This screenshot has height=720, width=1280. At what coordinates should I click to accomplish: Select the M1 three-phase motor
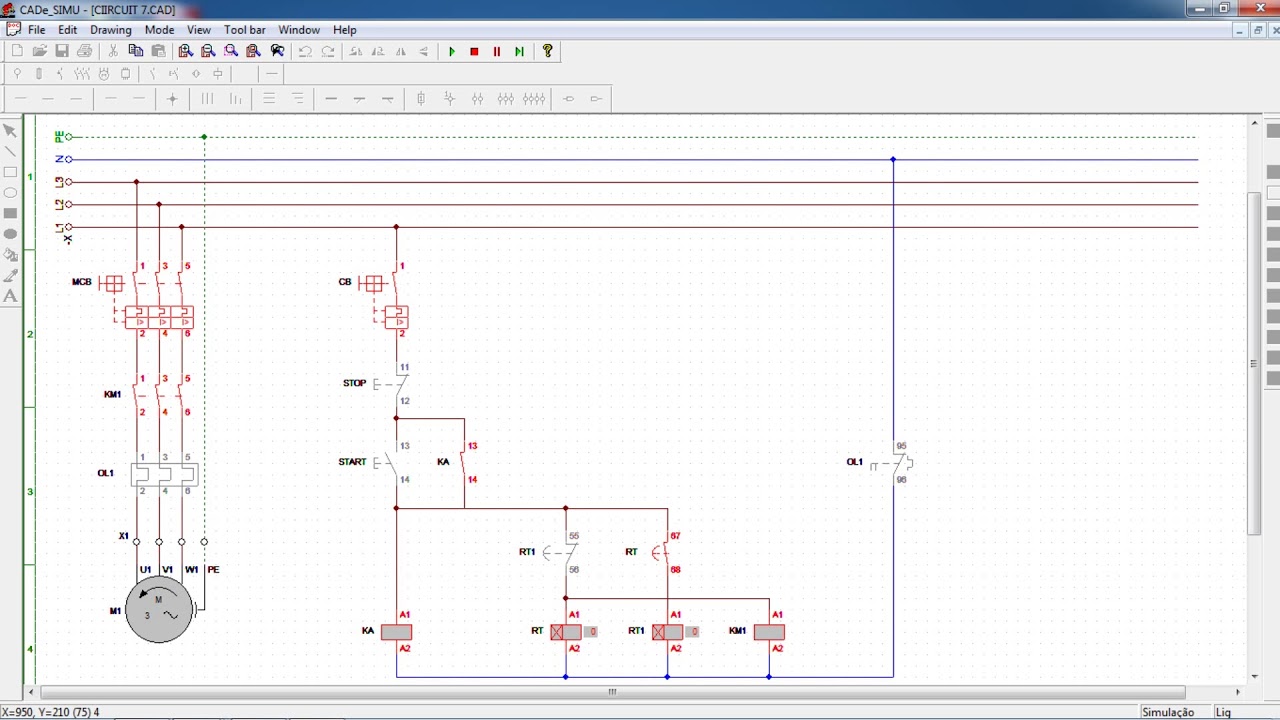159,609
